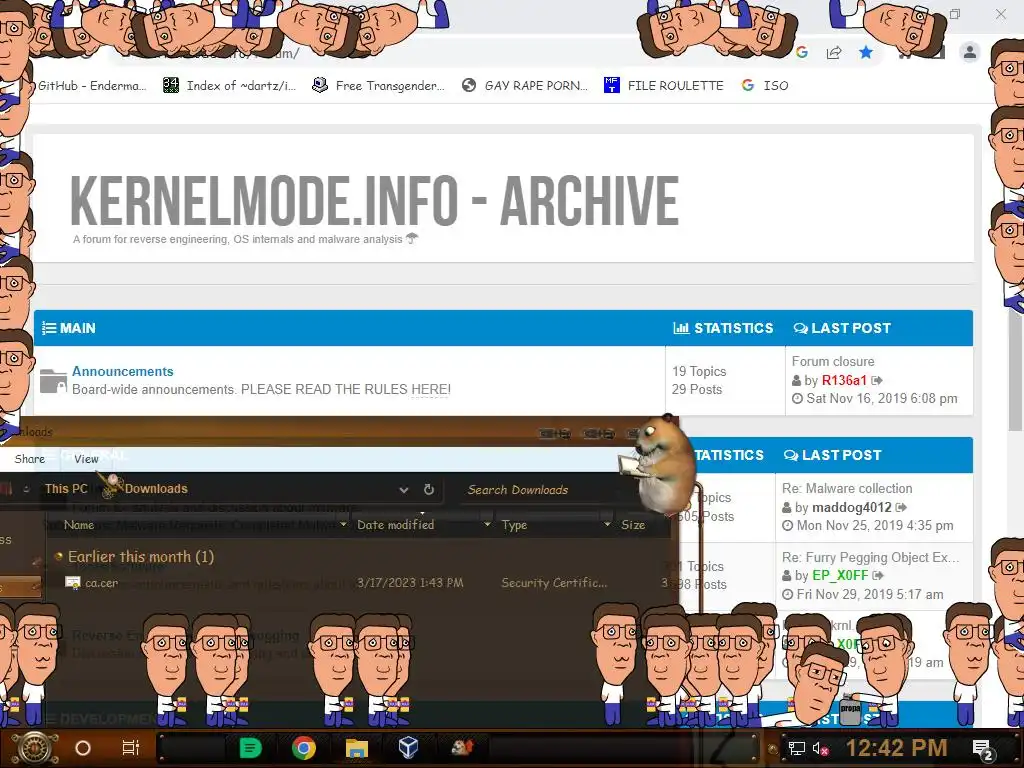Image resolution: width=1024 pixels, height=768 pixels.
Task: Click the Announcements folder icon
Action: pyautogui.click(x=53, y=381)
